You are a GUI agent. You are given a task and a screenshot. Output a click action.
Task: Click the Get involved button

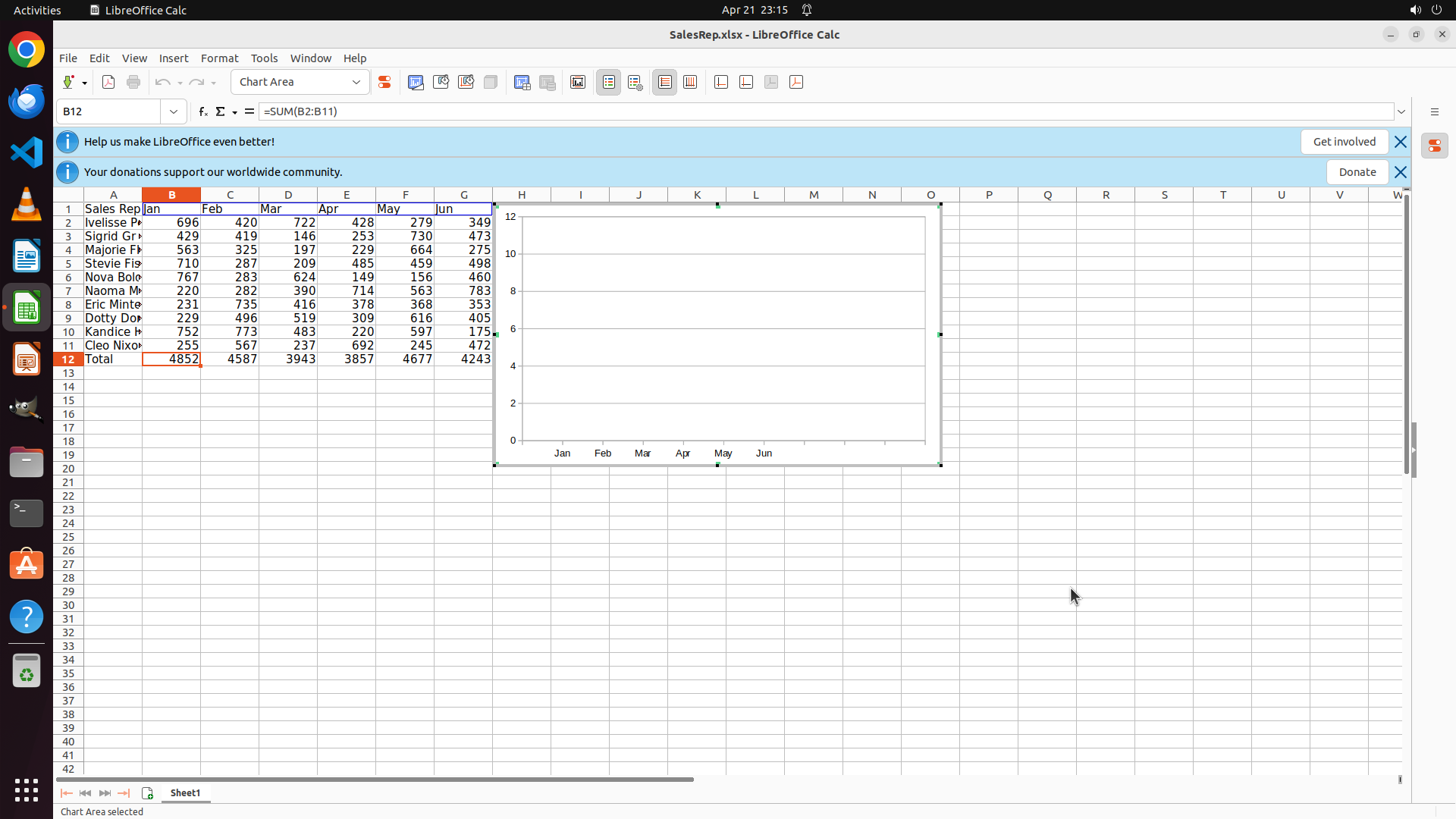coord(1344,142)
